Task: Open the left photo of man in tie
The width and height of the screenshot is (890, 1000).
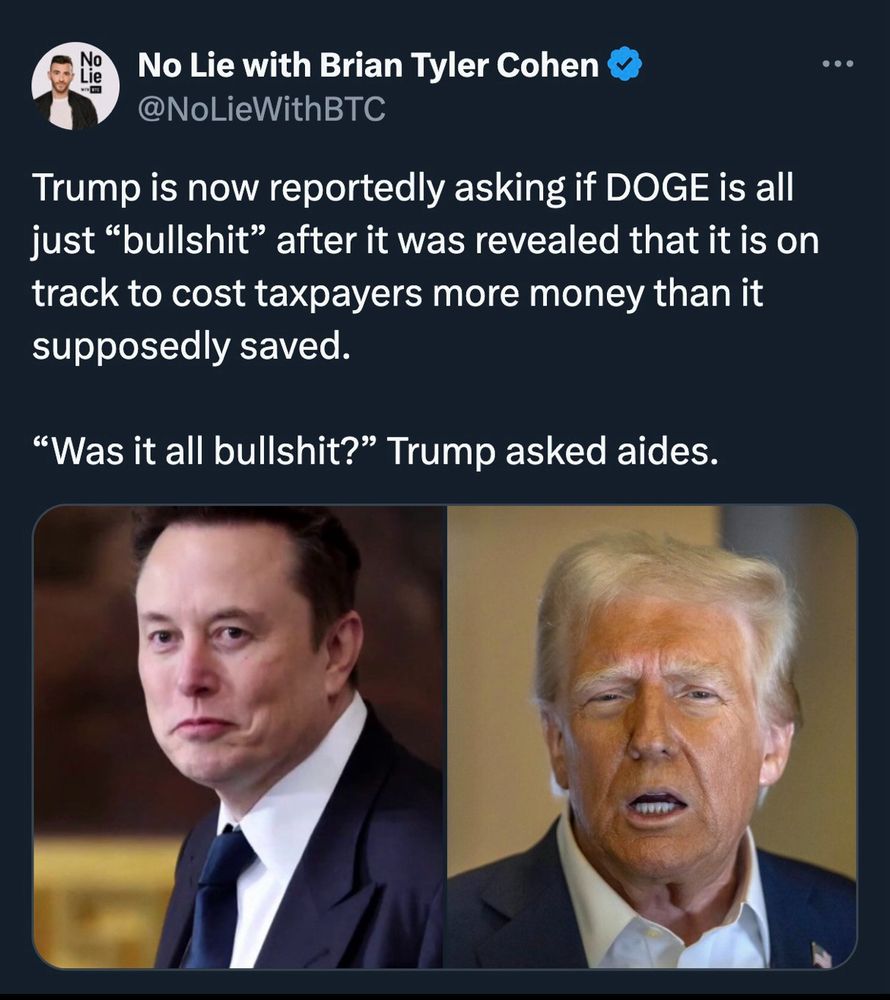Action: (238, 737)
